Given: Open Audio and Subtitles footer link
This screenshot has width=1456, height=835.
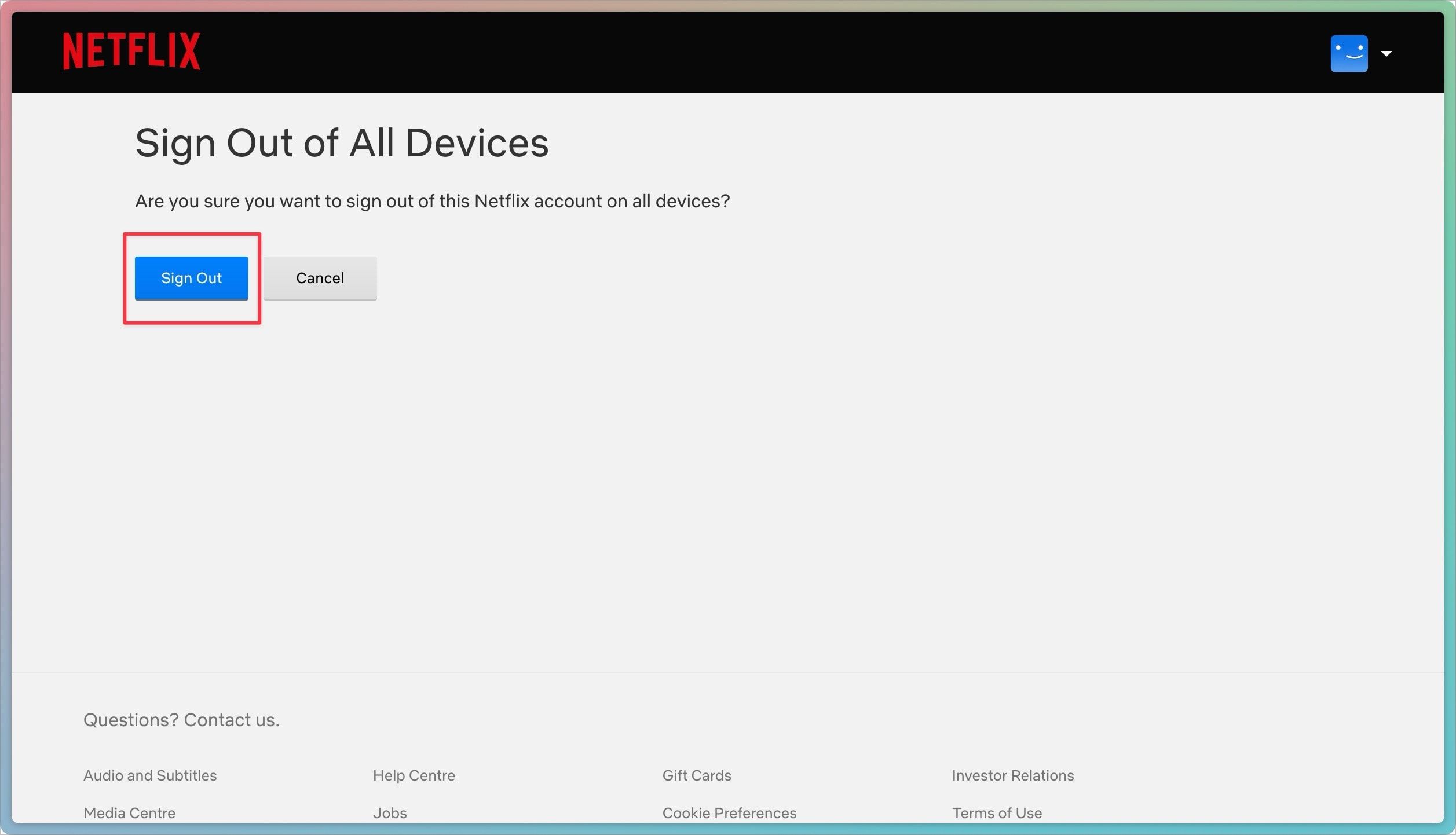Looking at the screenshot, I should [150, 775].
